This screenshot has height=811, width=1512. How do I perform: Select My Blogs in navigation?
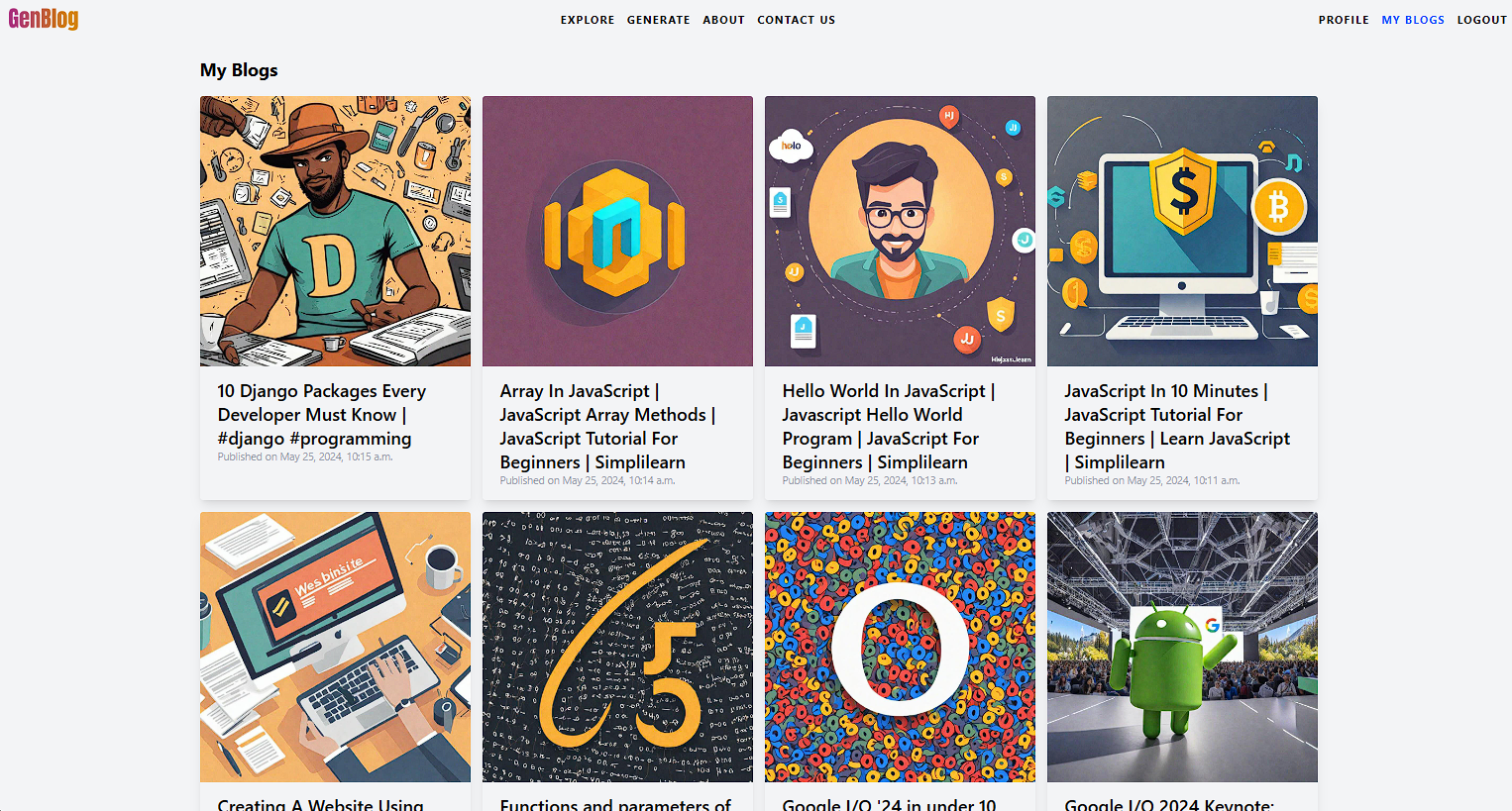1413,20
